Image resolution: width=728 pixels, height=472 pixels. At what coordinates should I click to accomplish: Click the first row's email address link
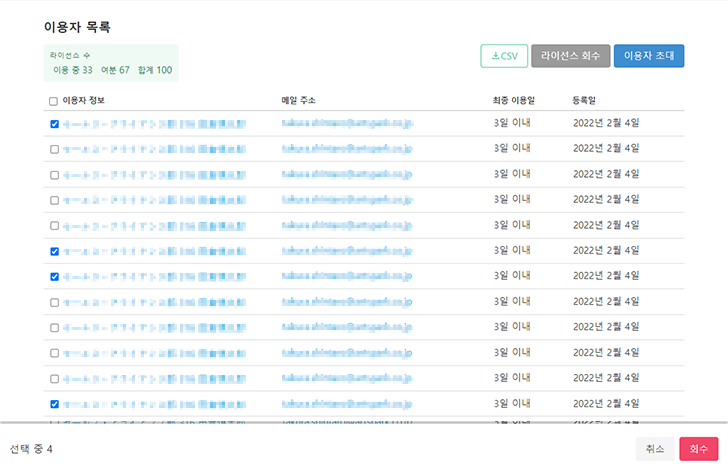tap(346, 125)
